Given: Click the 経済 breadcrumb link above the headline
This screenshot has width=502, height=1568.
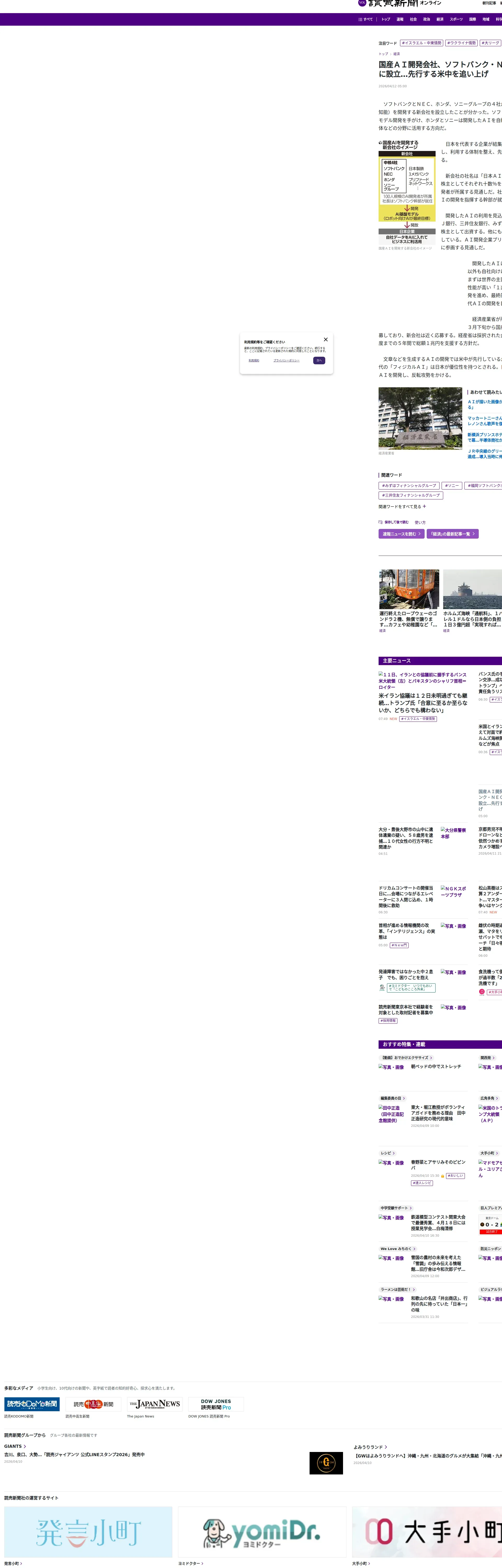Looking at the screenshot, I should (x=397, y=54).
